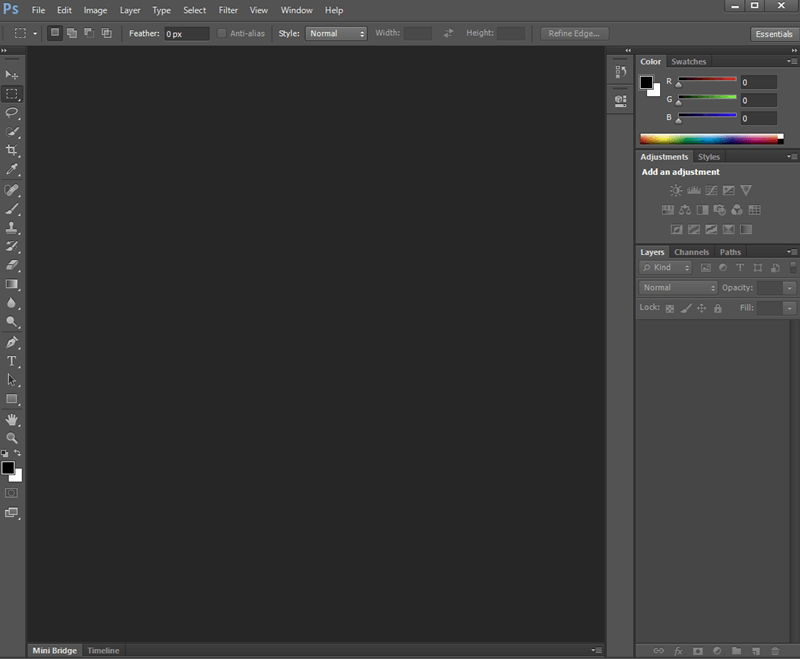Screen dimensions: 800x659
Task: Toggle lock transparent pixels in Layers panel
Action: click(668, 308)
